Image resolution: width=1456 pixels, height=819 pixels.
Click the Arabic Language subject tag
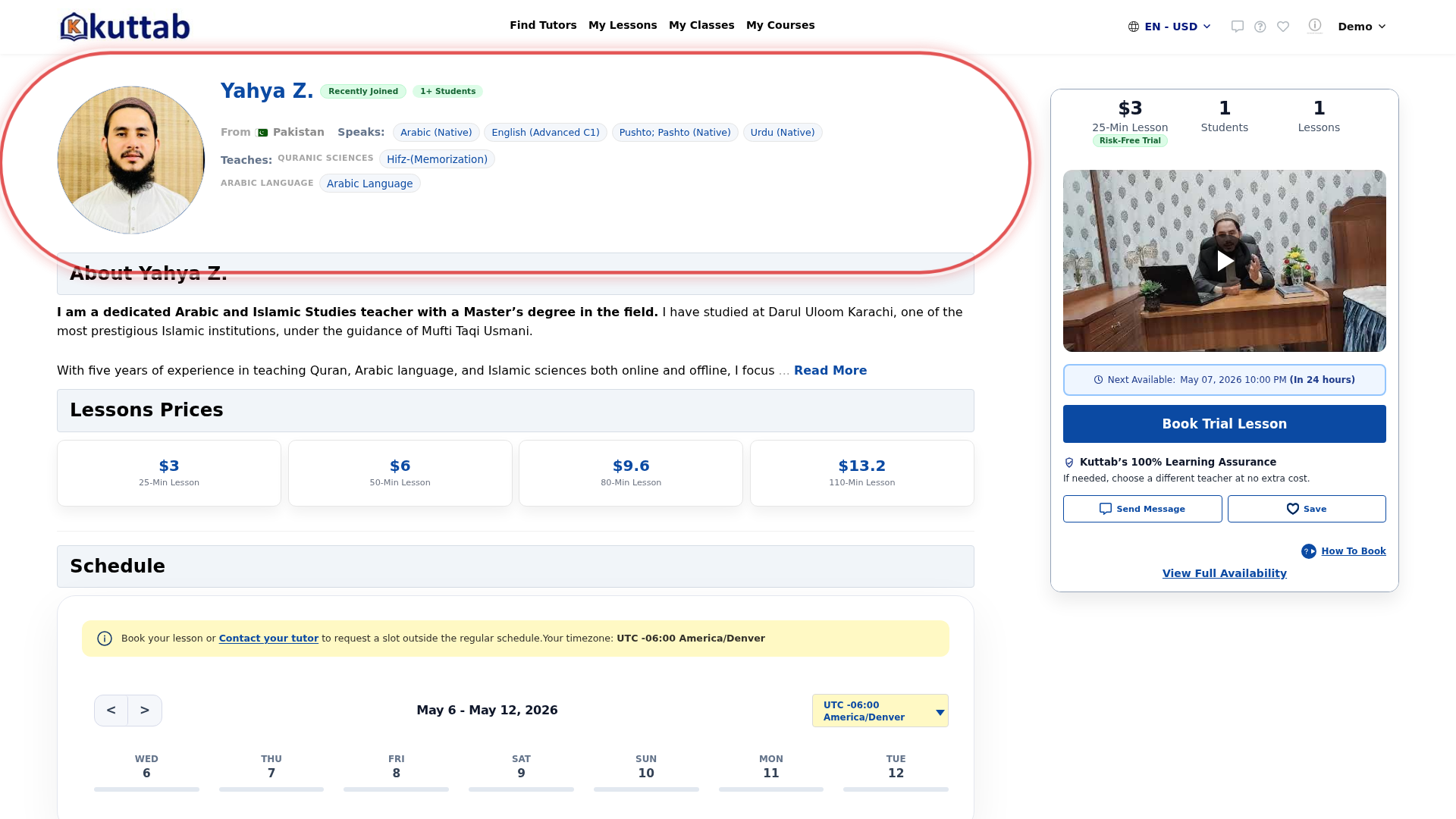(369, 184)
